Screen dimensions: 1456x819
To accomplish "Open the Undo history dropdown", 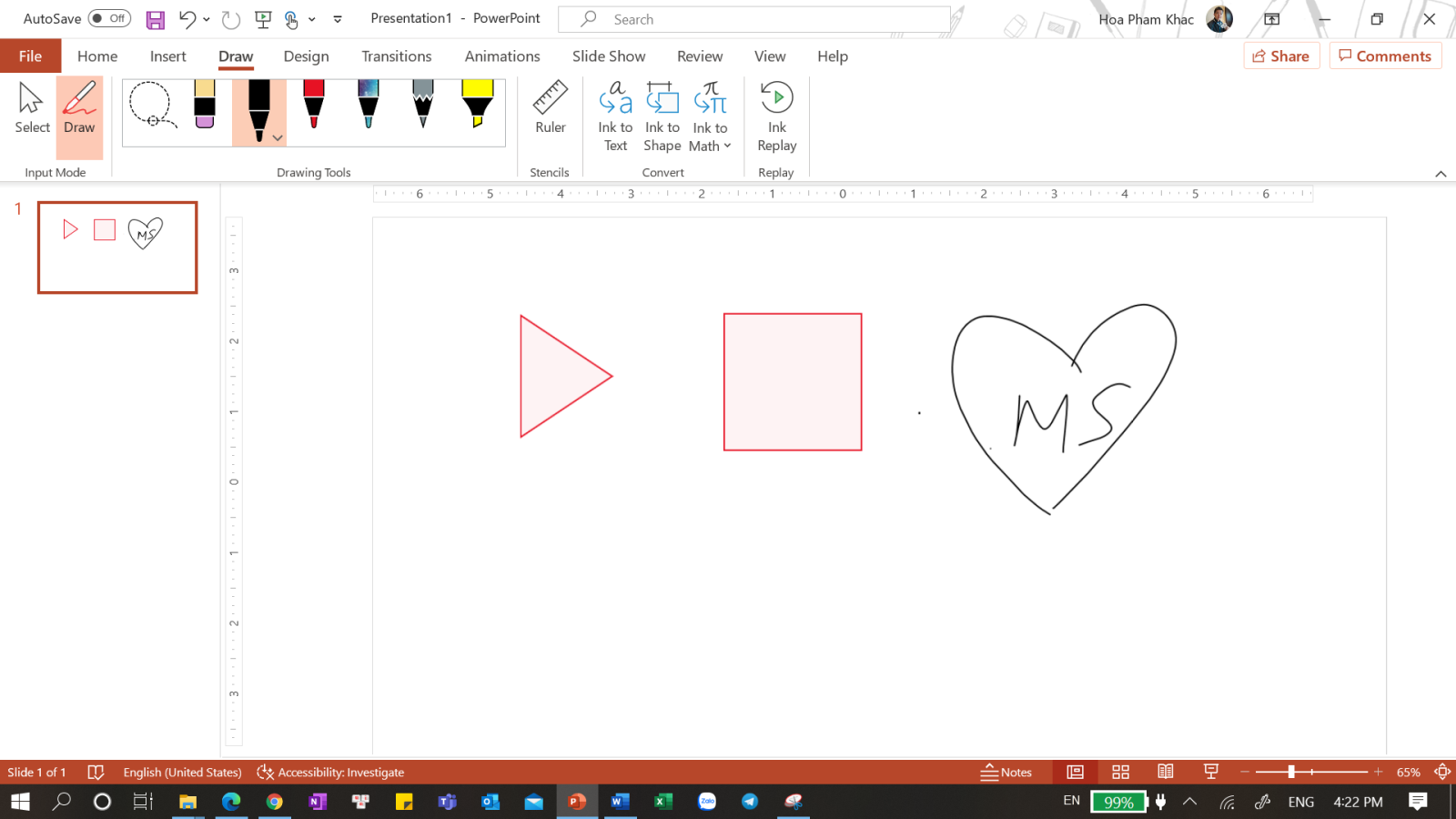I will pyautogui.click(x=206, y=18).
